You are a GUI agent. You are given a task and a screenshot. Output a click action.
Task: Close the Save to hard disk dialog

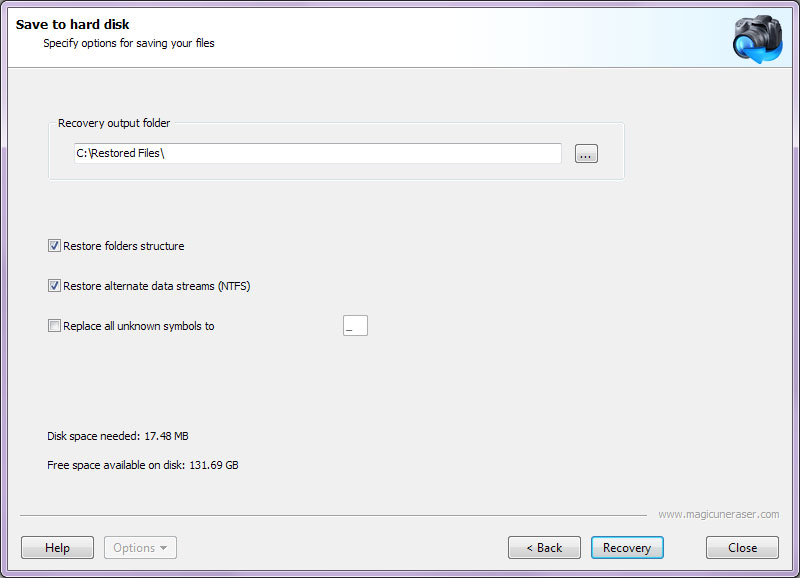point(741,547)
